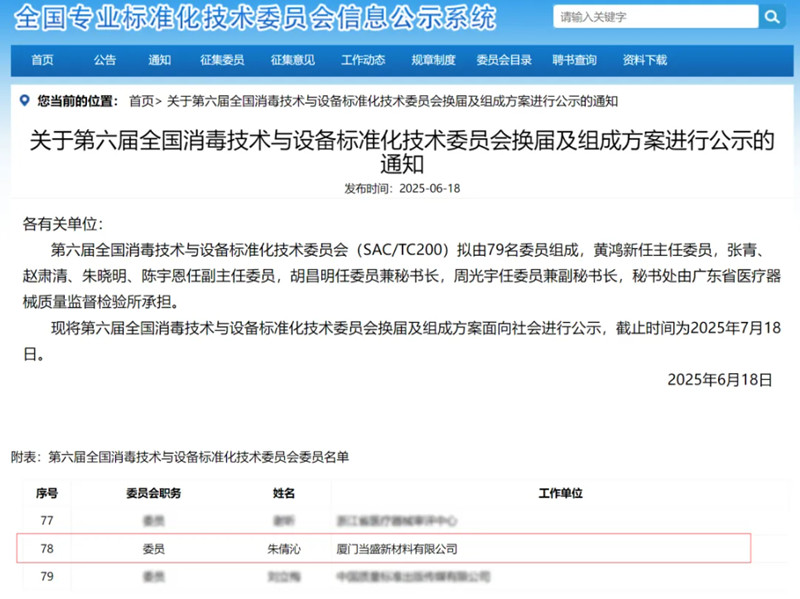This screenshot has width=800, height=599.
Task: Select the 规章制度 menu item
Action: (434, 60)
